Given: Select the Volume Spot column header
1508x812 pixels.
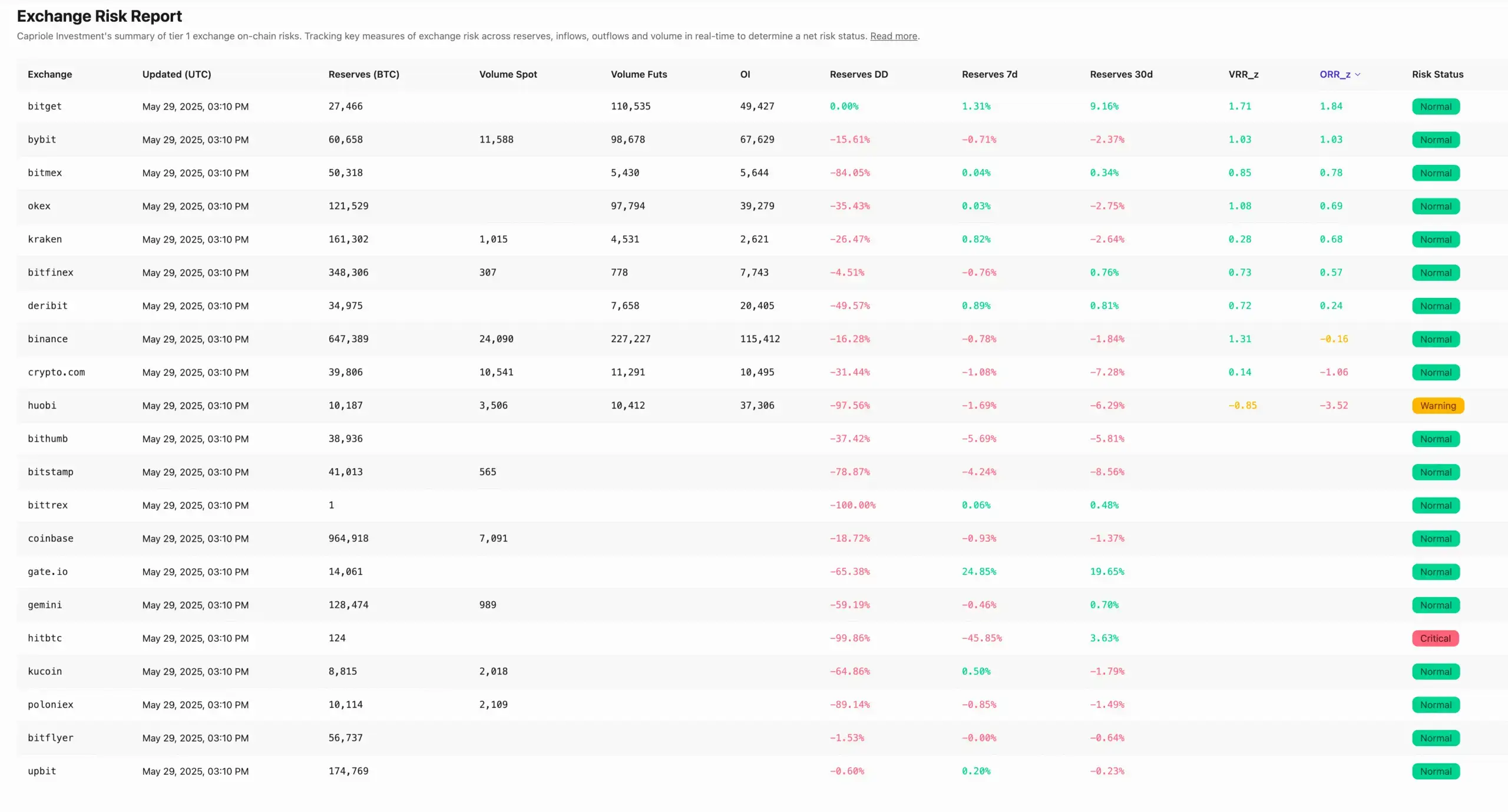Looking at the screenshot, I should click(508, 74).
